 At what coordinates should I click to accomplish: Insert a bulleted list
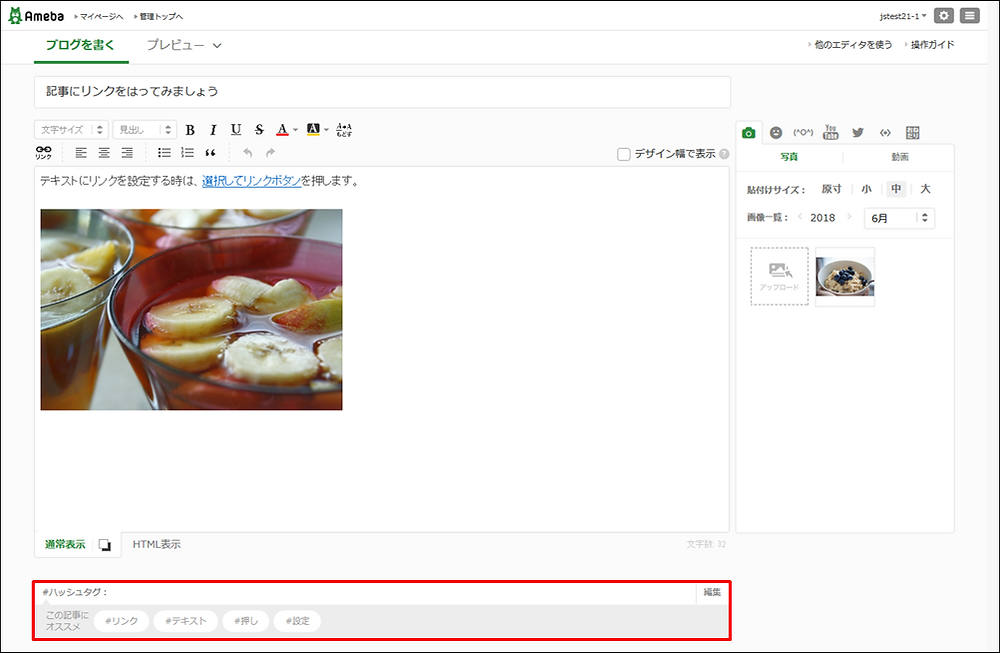click(x=164, y=152)
